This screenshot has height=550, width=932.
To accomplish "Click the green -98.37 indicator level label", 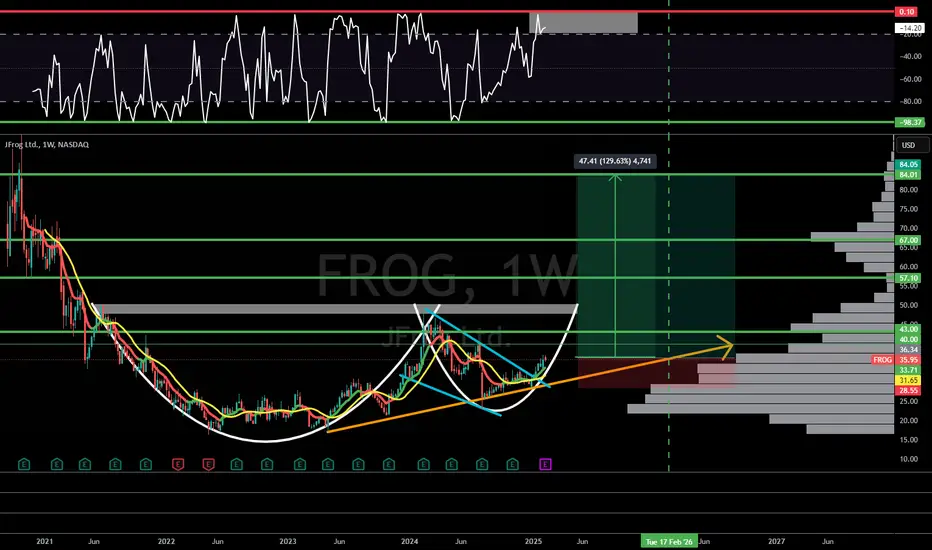I will 908,122.
